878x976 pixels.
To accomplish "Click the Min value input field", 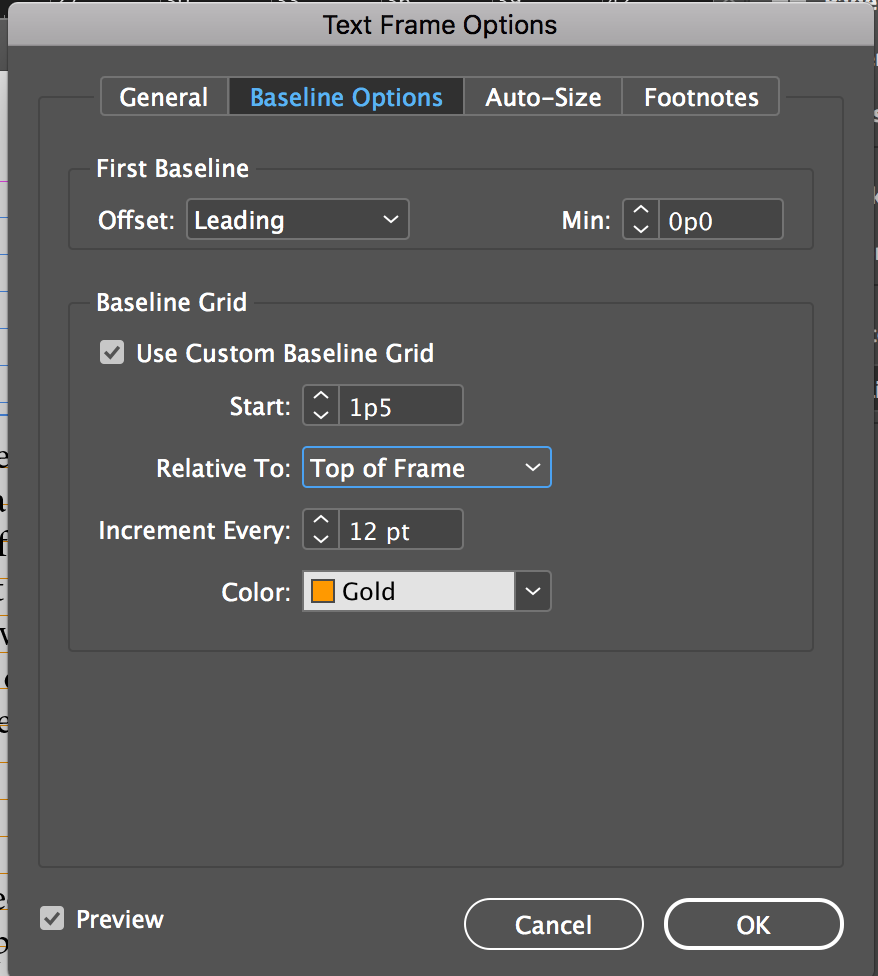I will (x=720, y=221).
